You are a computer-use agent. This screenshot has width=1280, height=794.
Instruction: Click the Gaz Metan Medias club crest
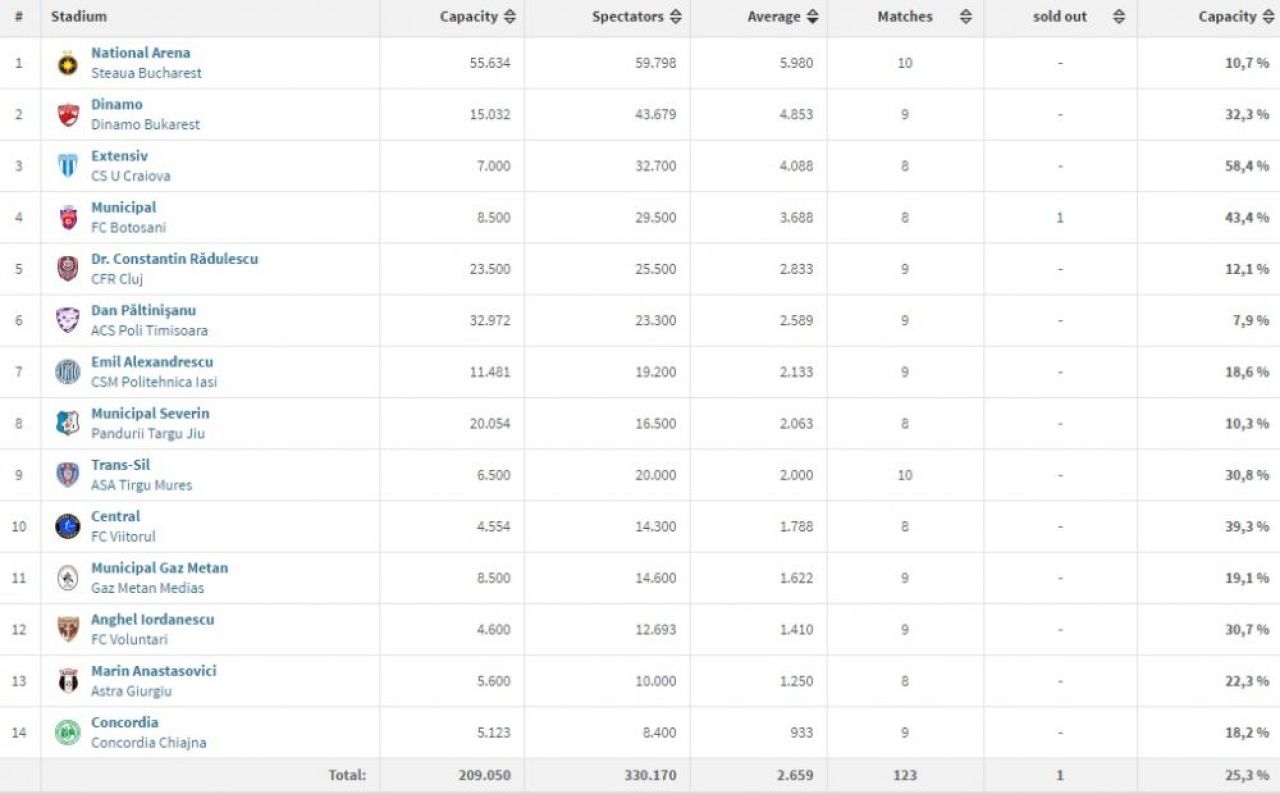68,578
